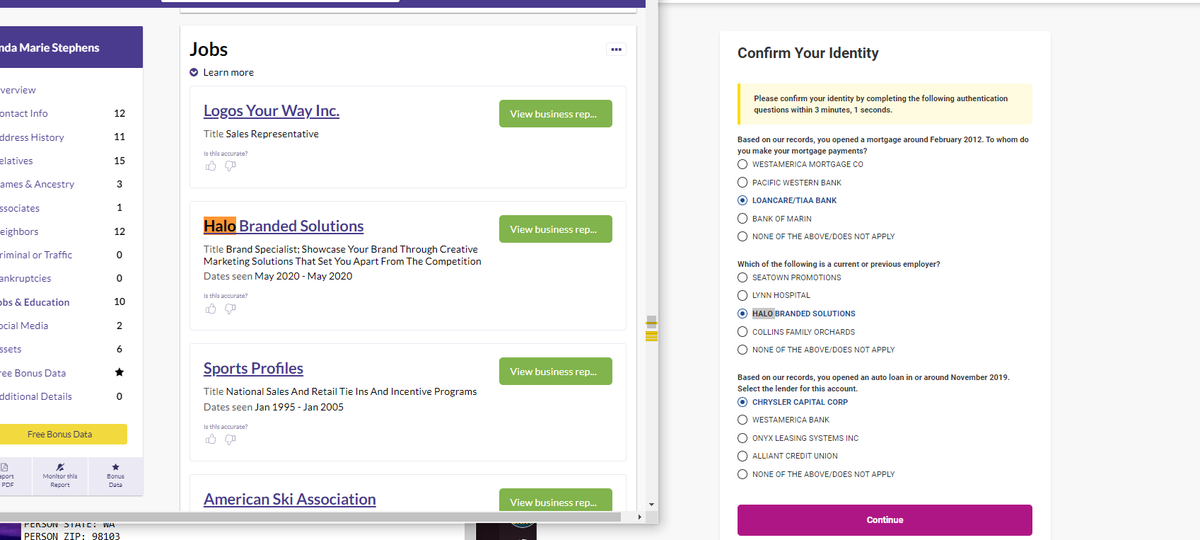Screen dimensions: 1200x540
Task: Click the horizontal scrollbar right arrow
Action: point(639,517)
